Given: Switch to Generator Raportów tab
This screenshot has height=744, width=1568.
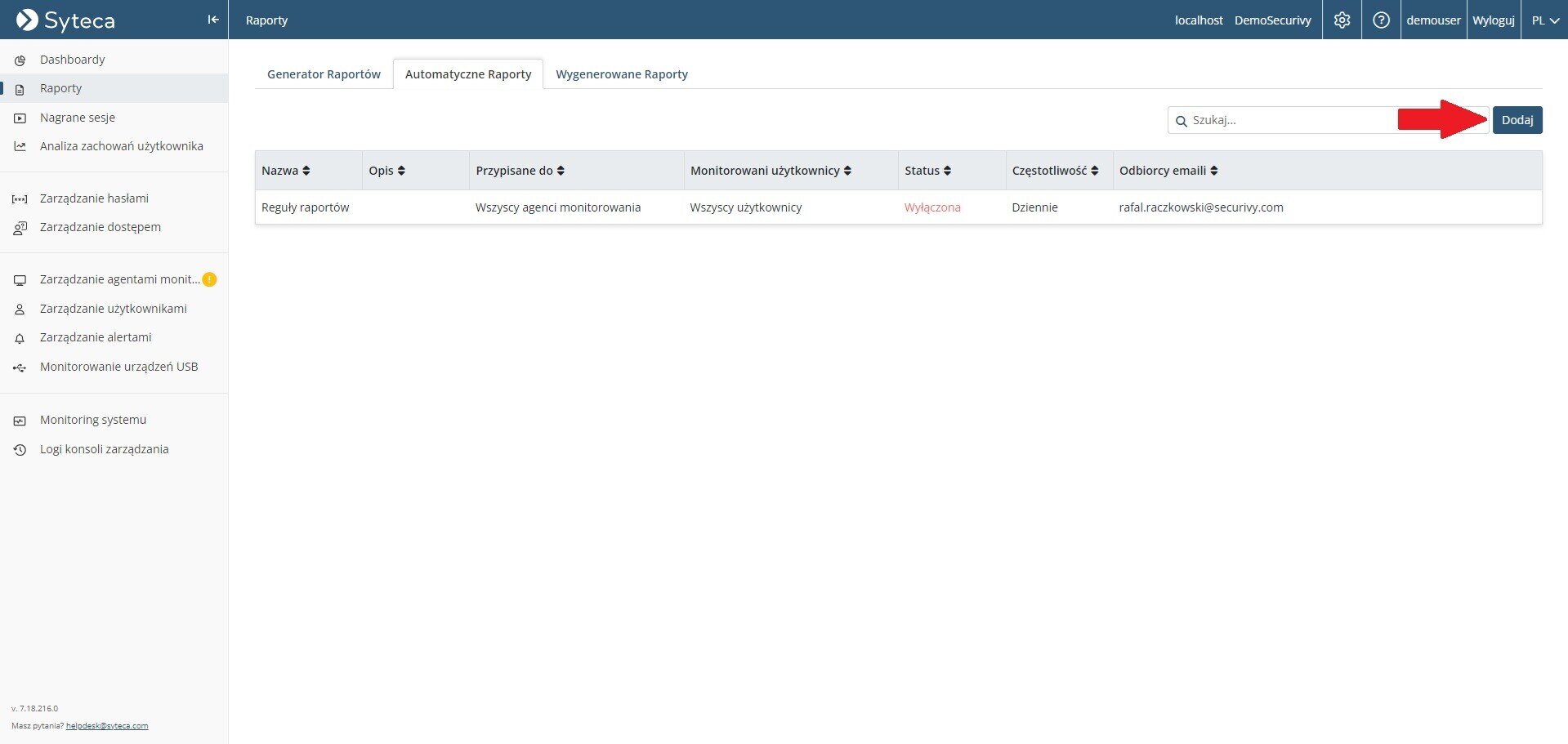Looking at the screenshot, I should 324,74.
